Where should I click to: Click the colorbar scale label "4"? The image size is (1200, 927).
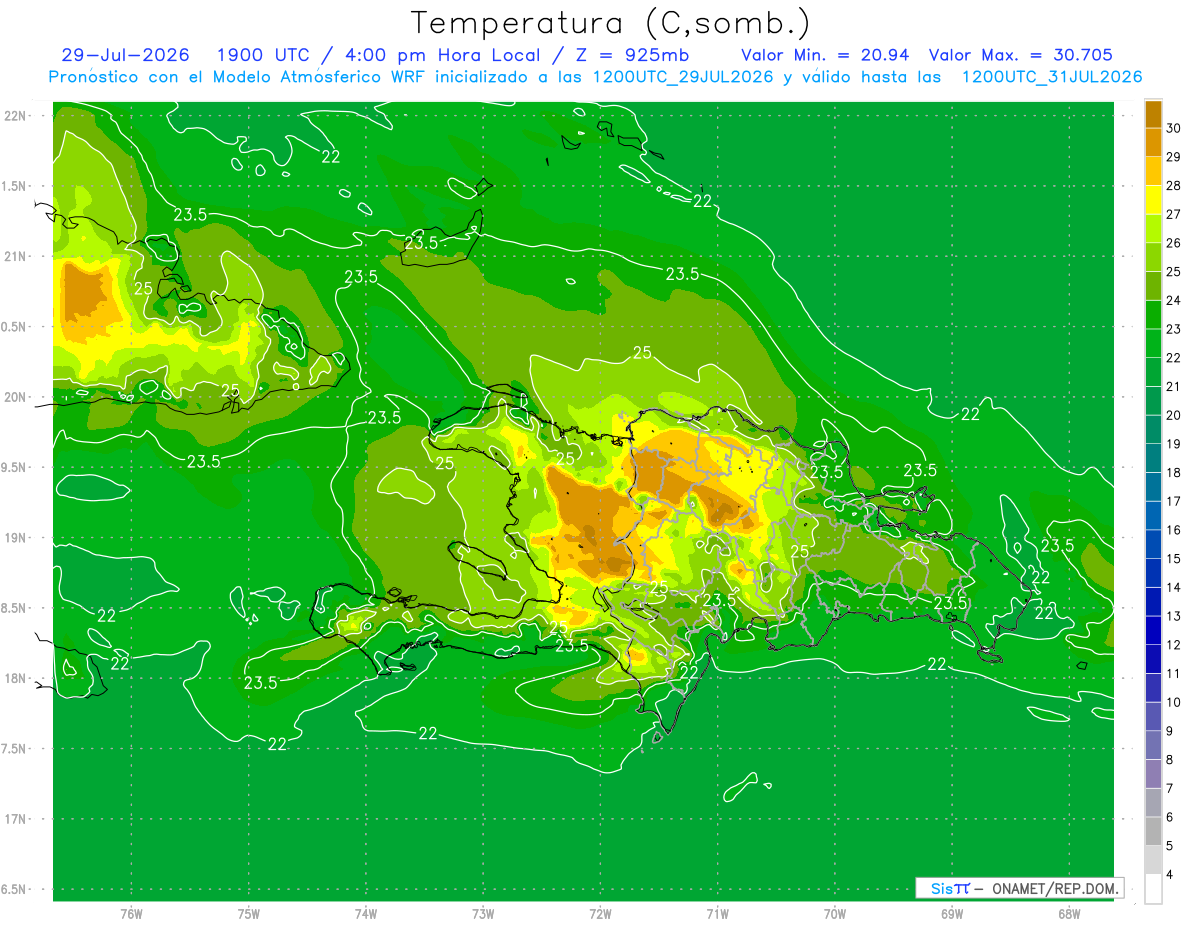(x=1171, y=875)
